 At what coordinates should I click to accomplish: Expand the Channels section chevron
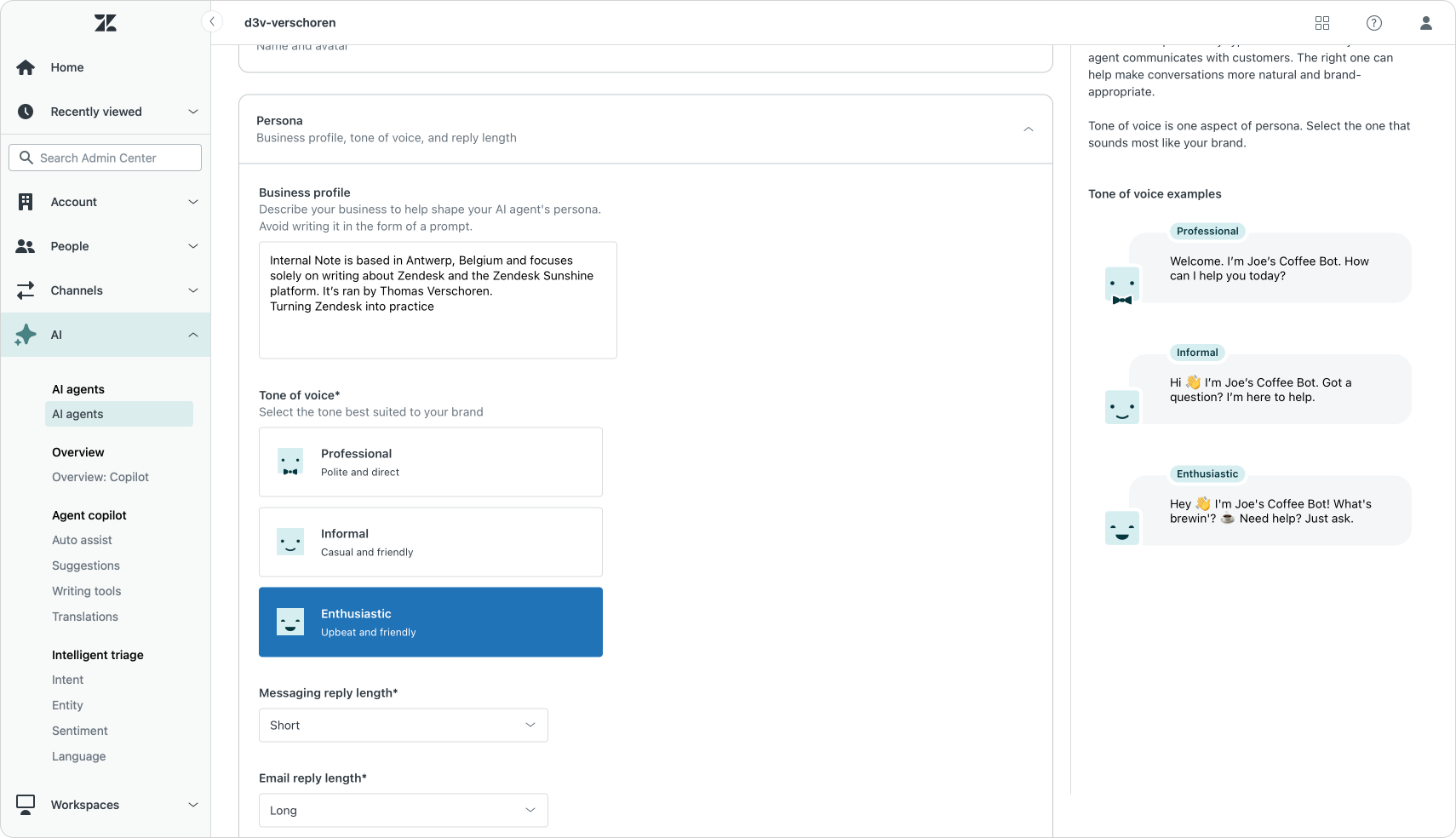click(193, 290)
